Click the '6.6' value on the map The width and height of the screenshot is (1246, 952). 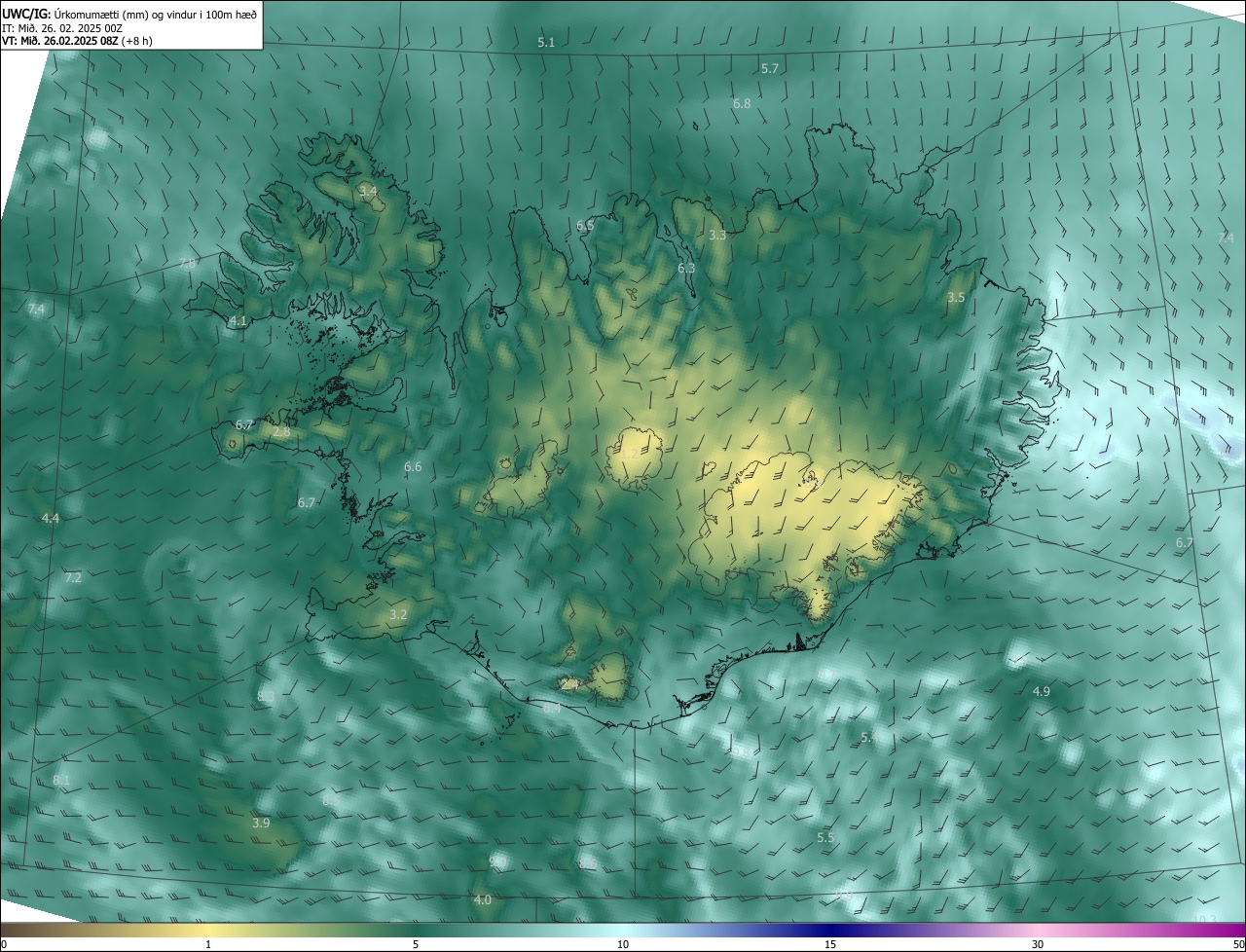coord(413,466)
